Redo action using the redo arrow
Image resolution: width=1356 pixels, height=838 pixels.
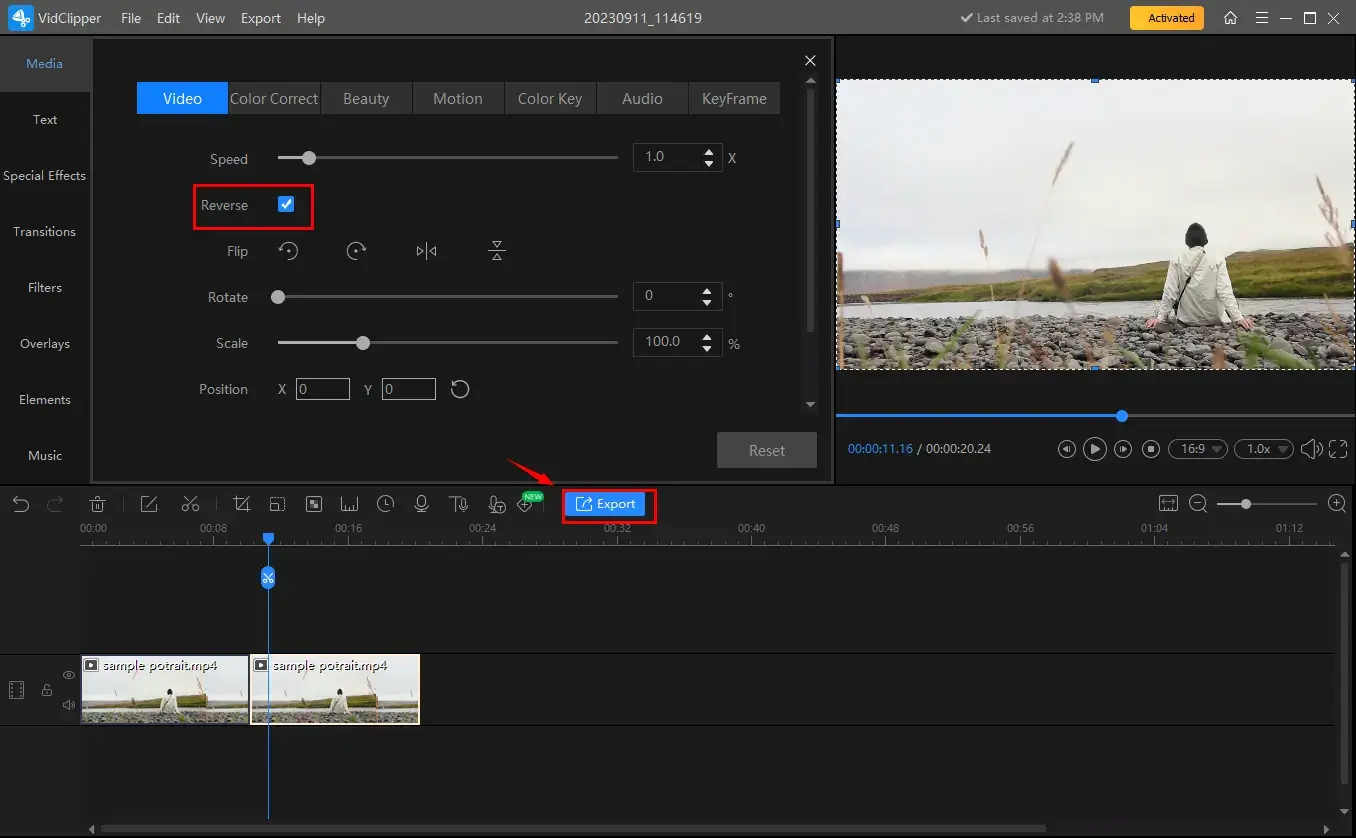click(55, 504)
